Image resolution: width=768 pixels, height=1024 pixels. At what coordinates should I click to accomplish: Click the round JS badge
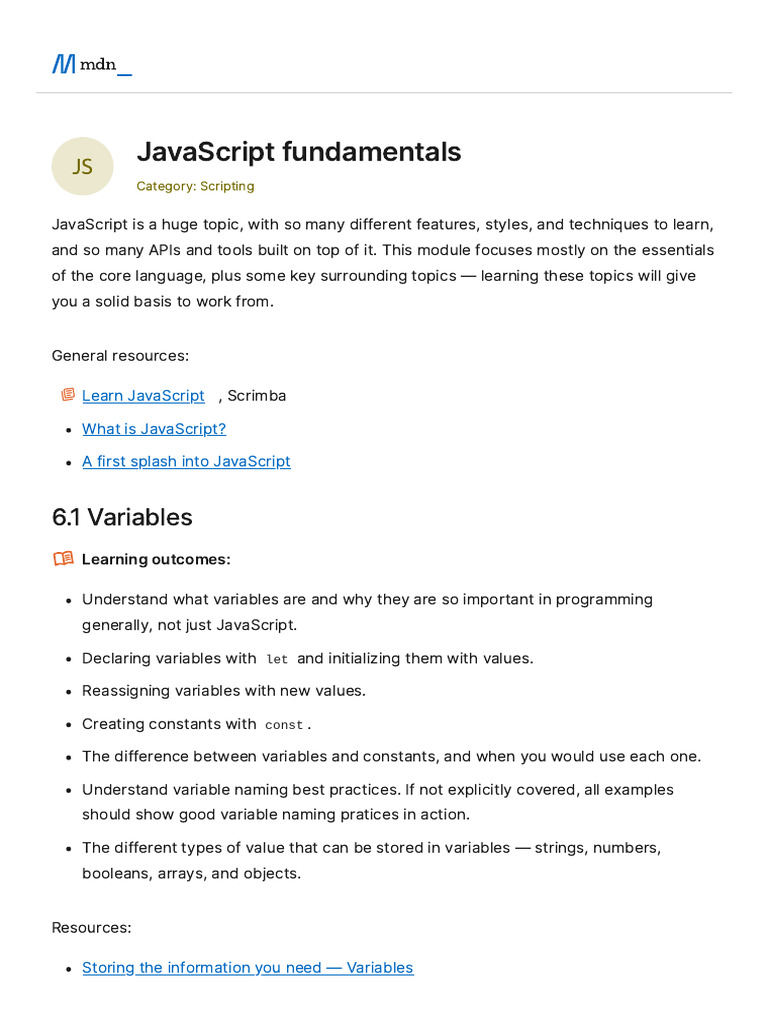tap(82, 166)
